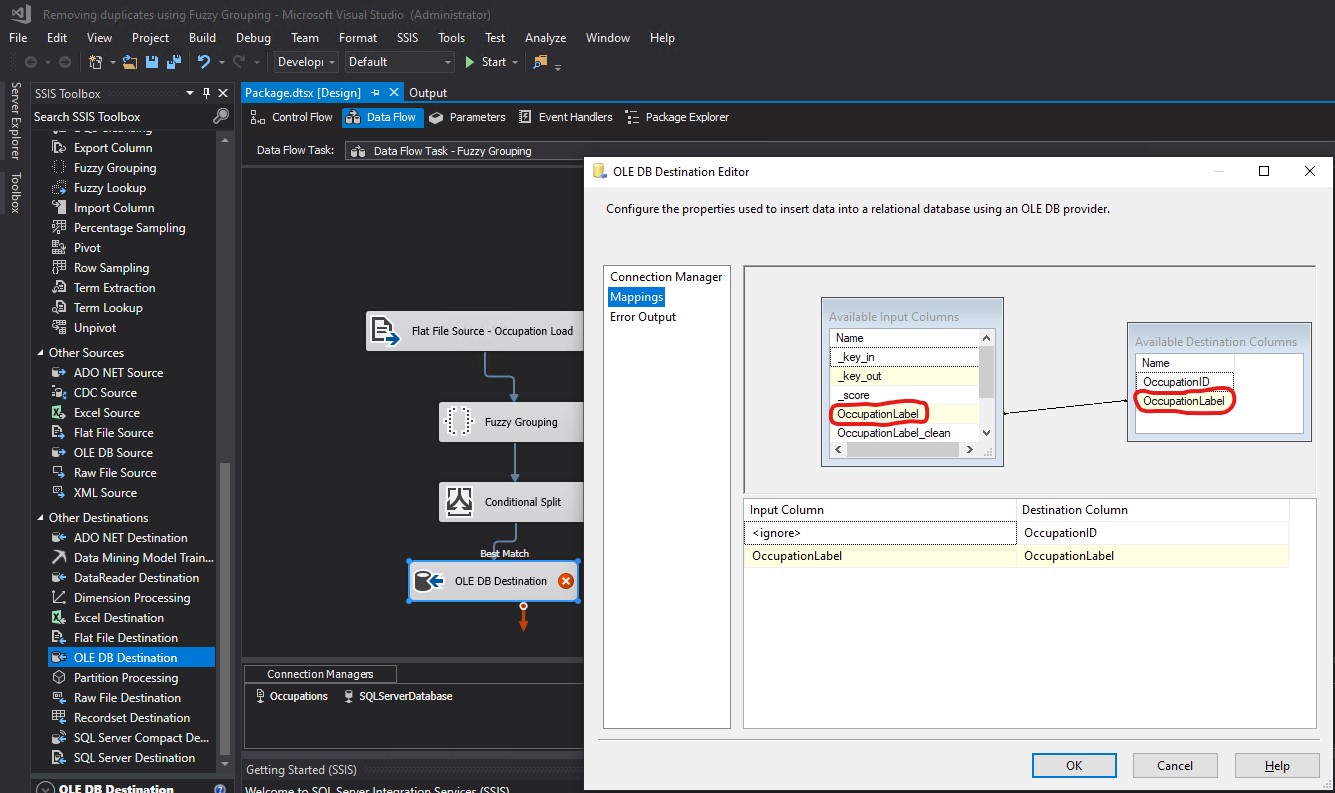The width and height of the screenshot is (1335, 793).
Task: Select Percentage Sampling in the toolbox
Action: tap(130, 228)
